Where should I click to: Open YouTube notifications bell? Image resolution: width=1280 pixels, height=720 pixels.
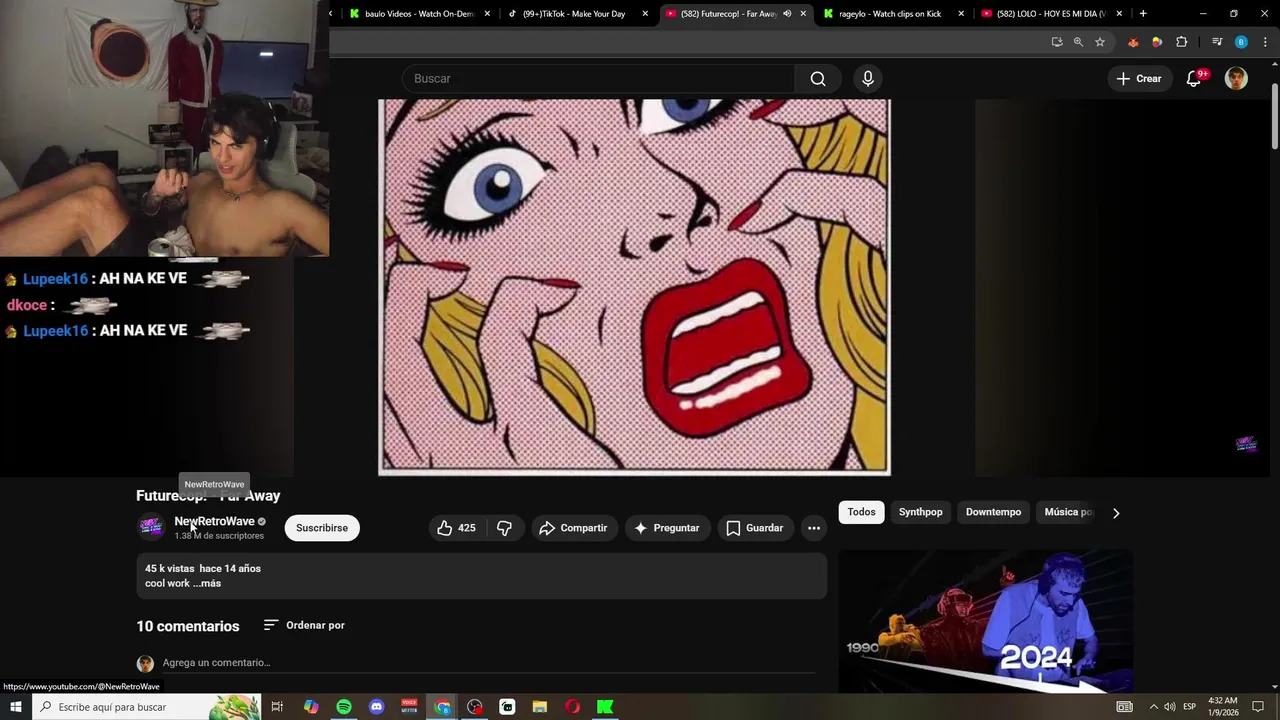[1194, 79]
